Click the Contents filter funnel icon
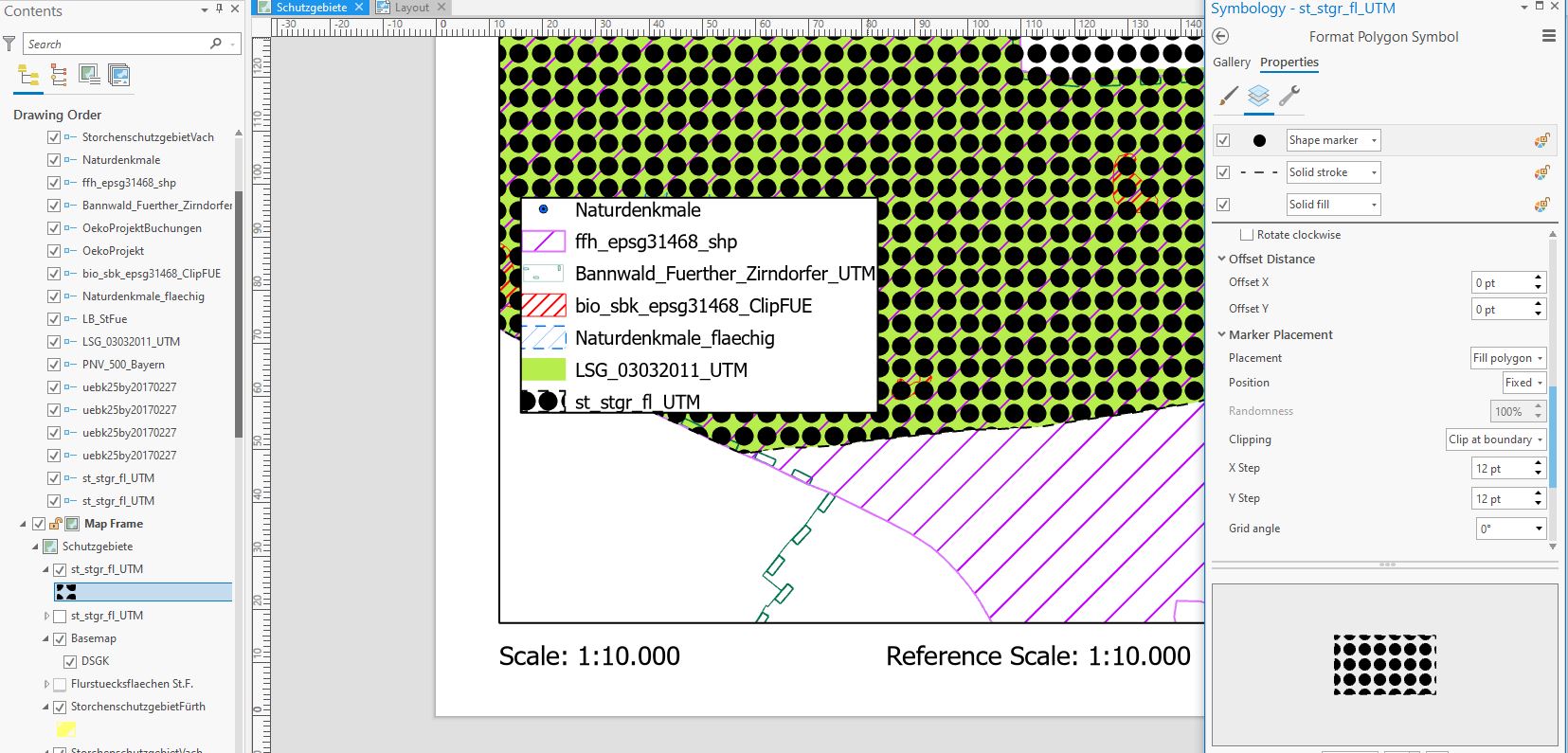Viewport: 1568px width, 753px height. 9,44
